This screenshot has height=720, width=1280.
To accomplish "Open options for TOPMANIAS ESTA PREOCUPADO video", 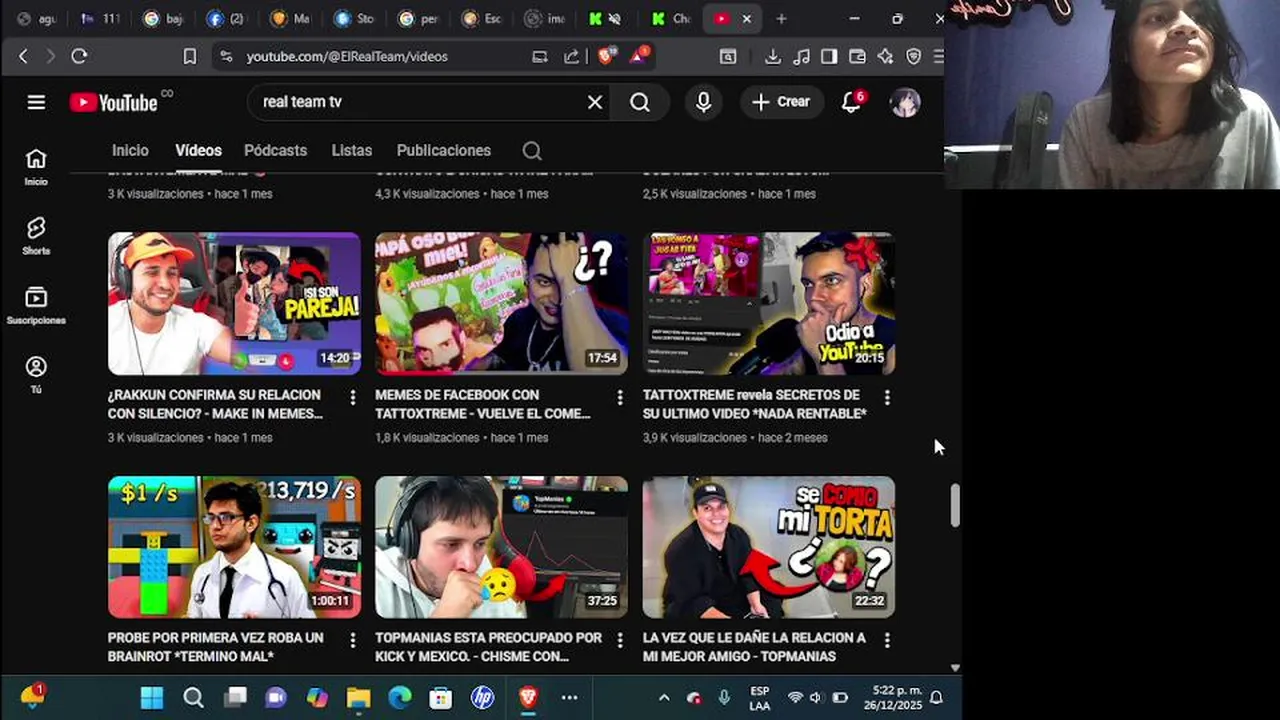I will 620,640.
